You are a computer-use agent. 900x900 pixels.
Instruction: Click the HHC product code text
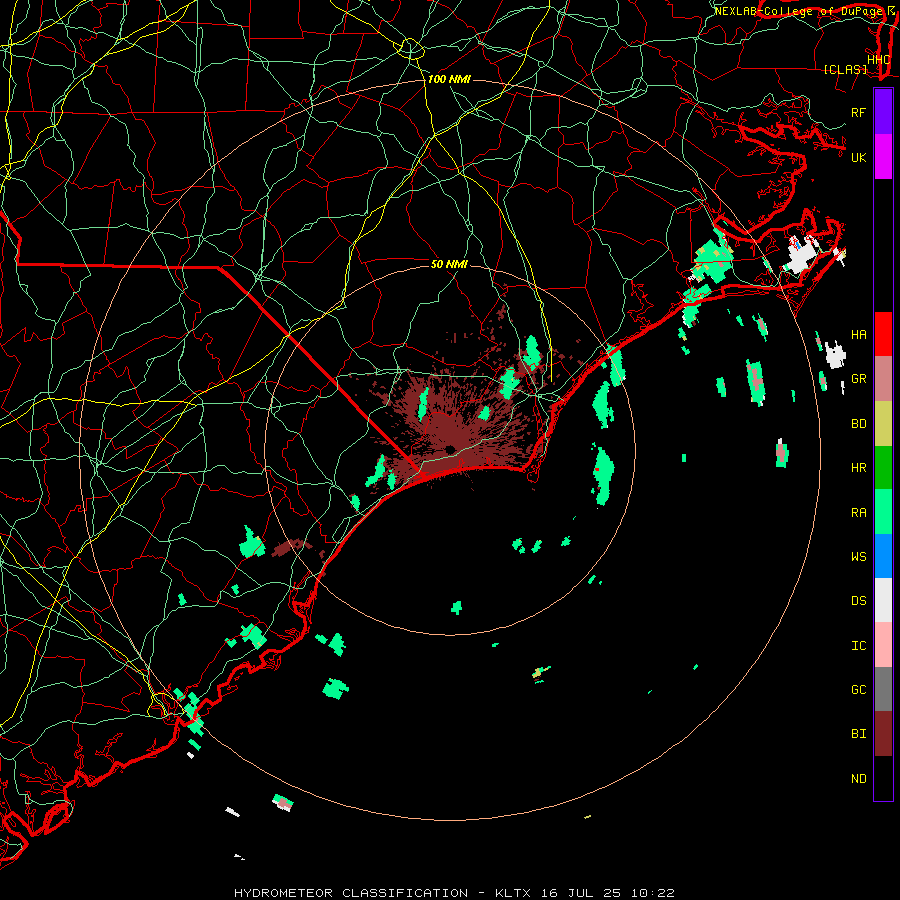pos(878,60)
